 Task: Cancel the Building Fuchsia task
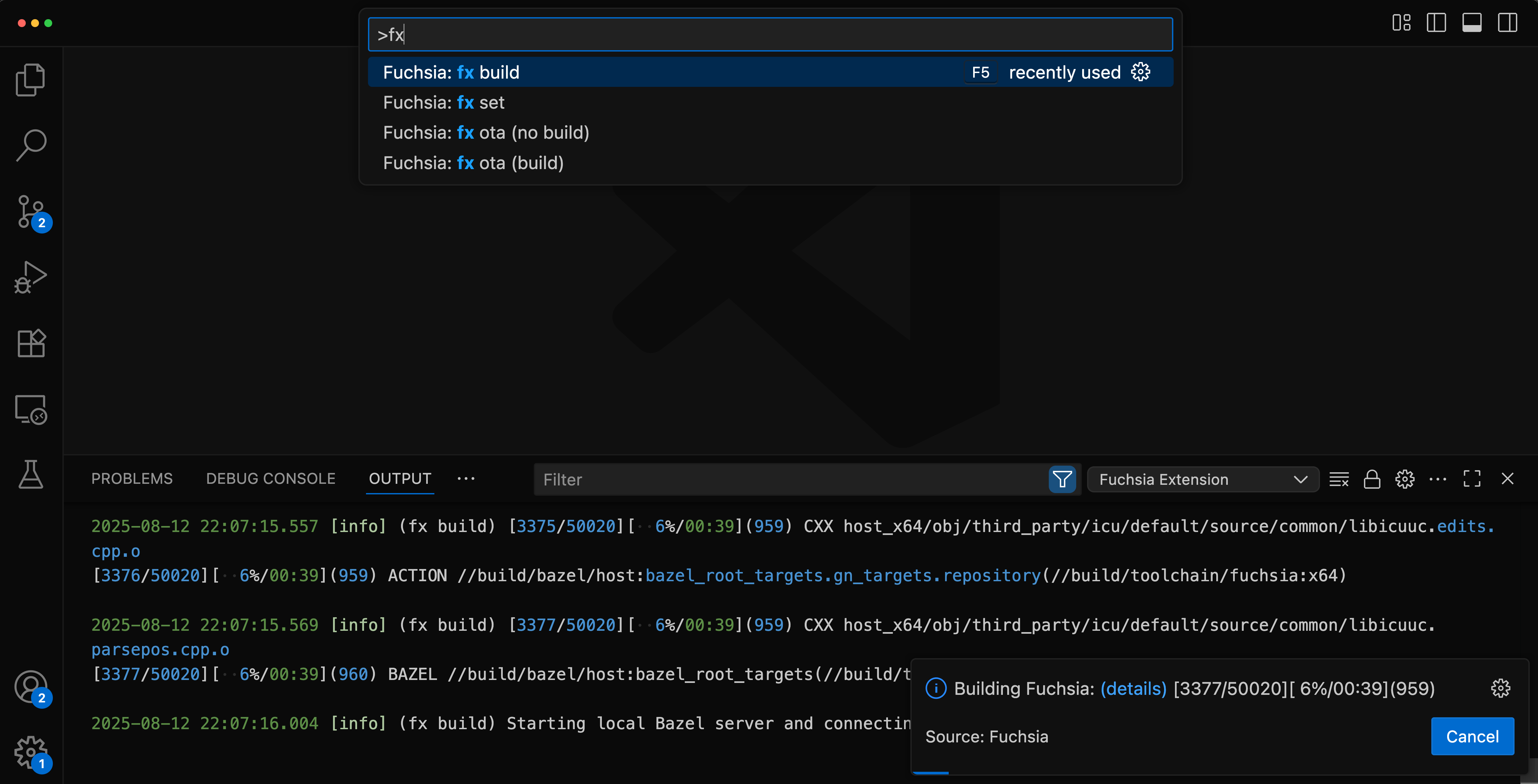1472,736
